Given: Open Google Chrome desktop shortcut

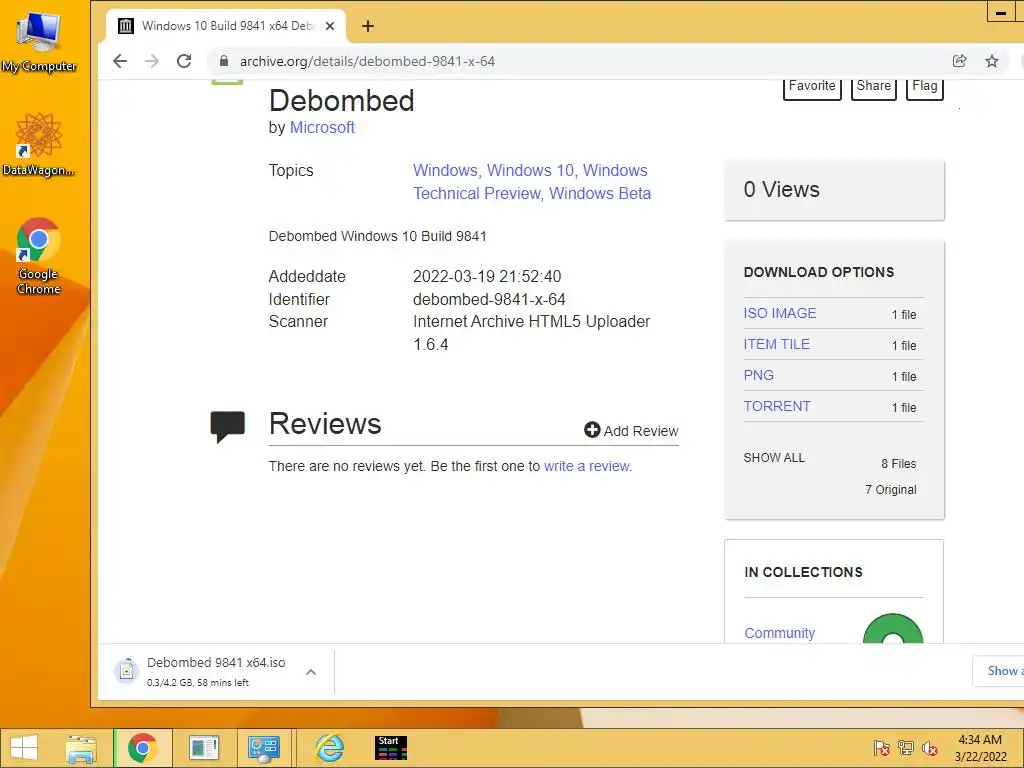Looking at the screenshot, I should coord(39,255).
